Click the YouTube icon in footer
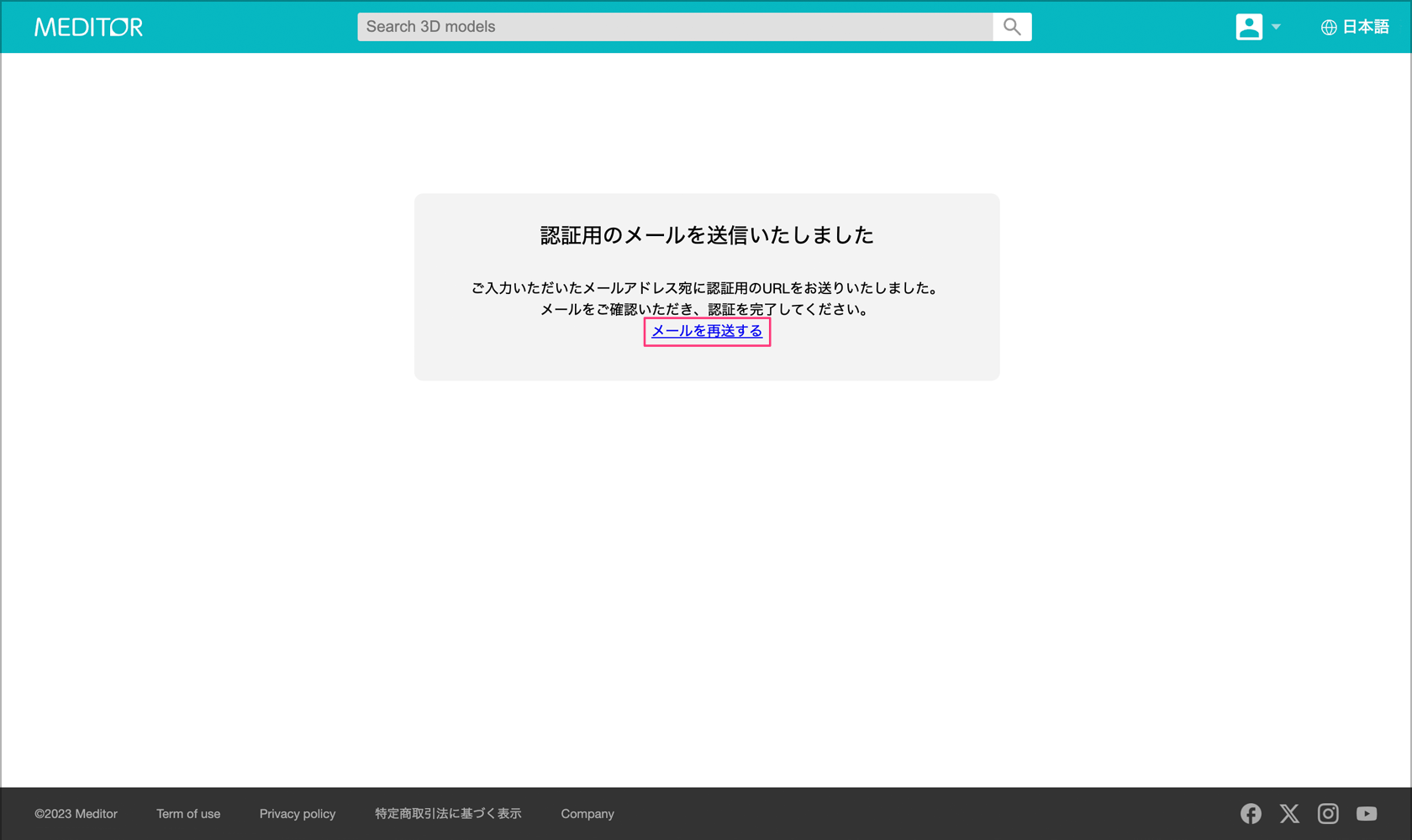The height and width of the screenshot is (840, 1412). pos(1367,813)
